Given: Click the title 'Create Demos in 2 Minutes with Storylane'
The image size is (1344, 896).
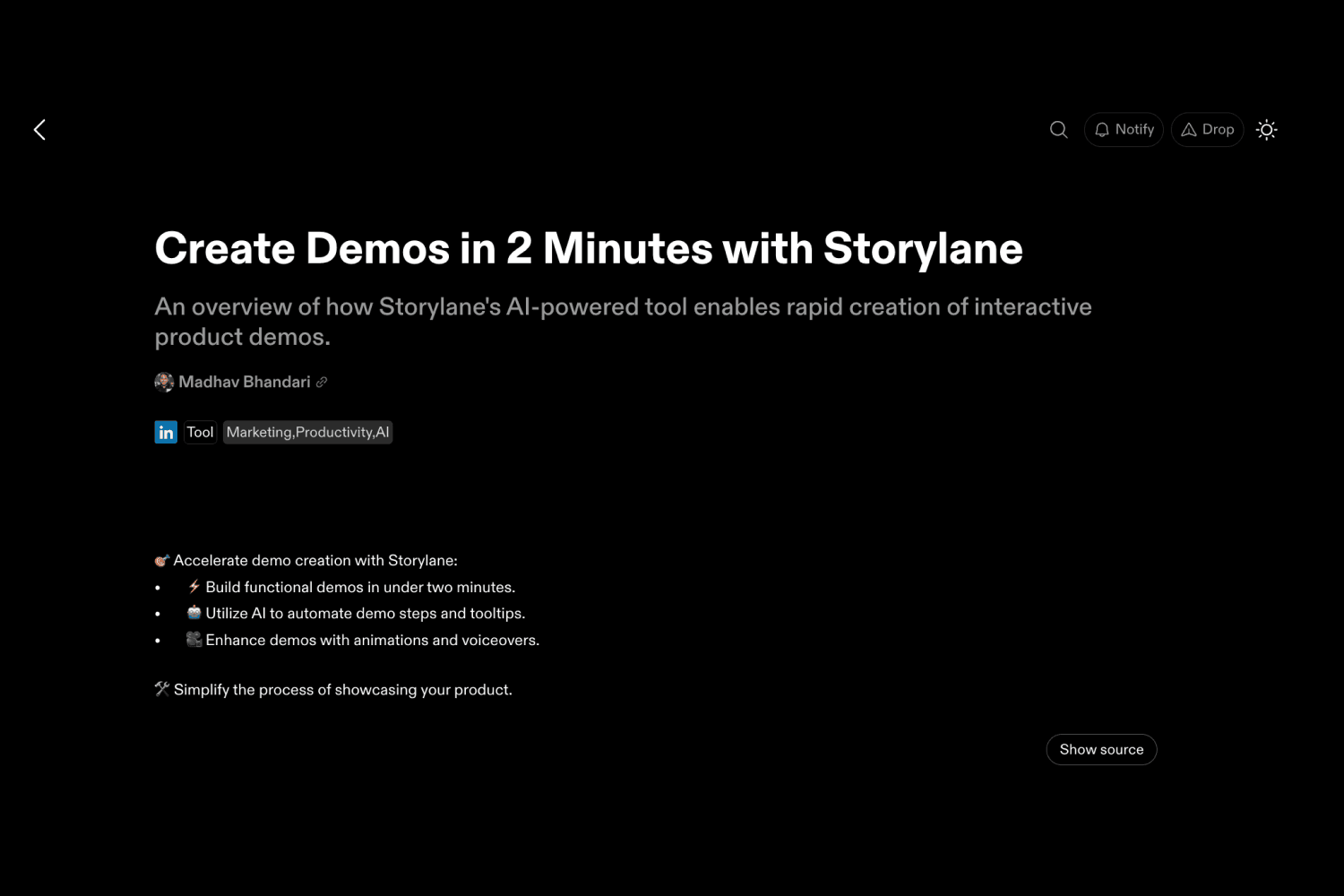Looking at the screenshot, I should 589,248.
